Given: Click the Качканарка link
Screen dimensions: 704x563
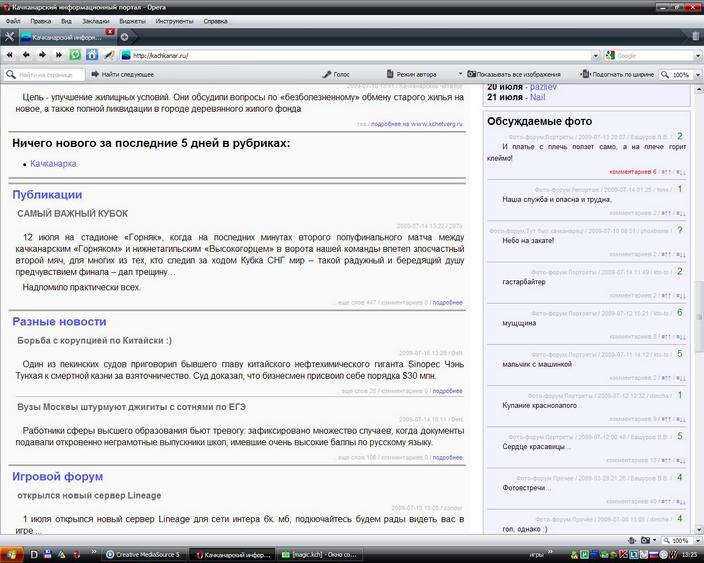Looking at the screenshot, I should [53, 163].
